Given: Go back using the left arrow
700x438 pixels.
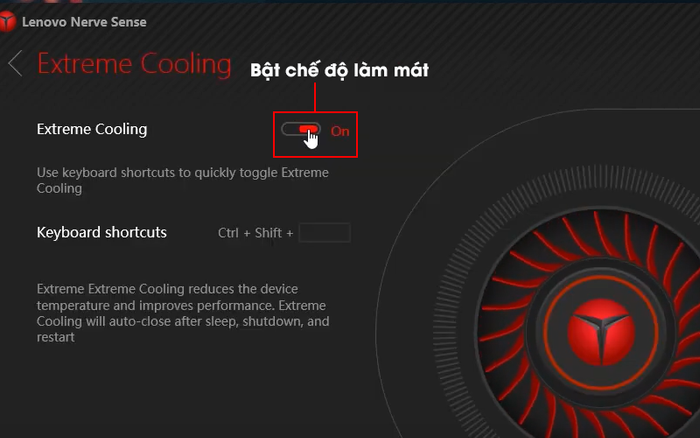Looking at the screenshot, I should coord(15,63).
